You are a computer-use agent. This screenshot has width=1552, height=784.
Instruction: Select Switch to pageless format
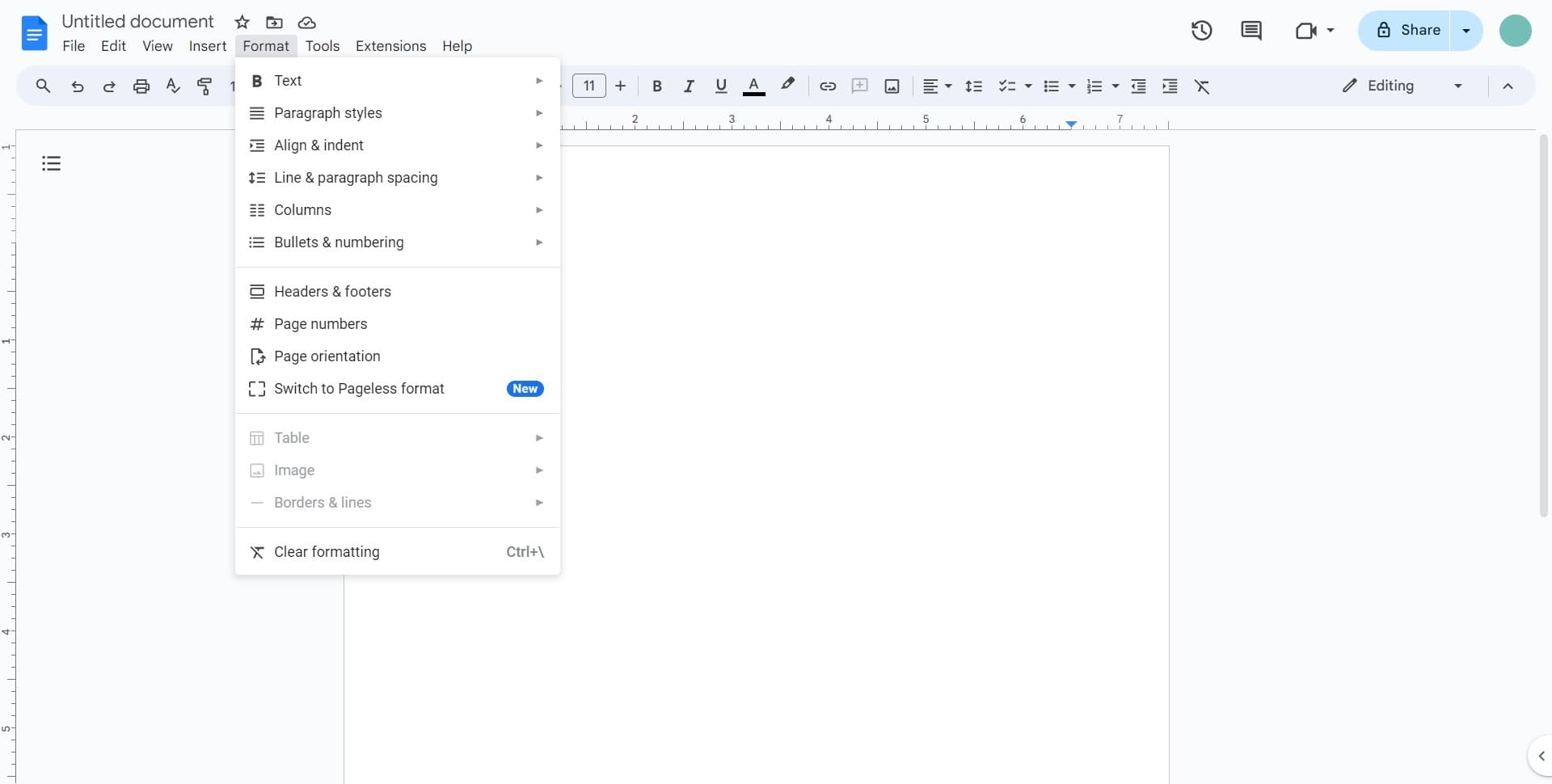(x=360, y=389)
